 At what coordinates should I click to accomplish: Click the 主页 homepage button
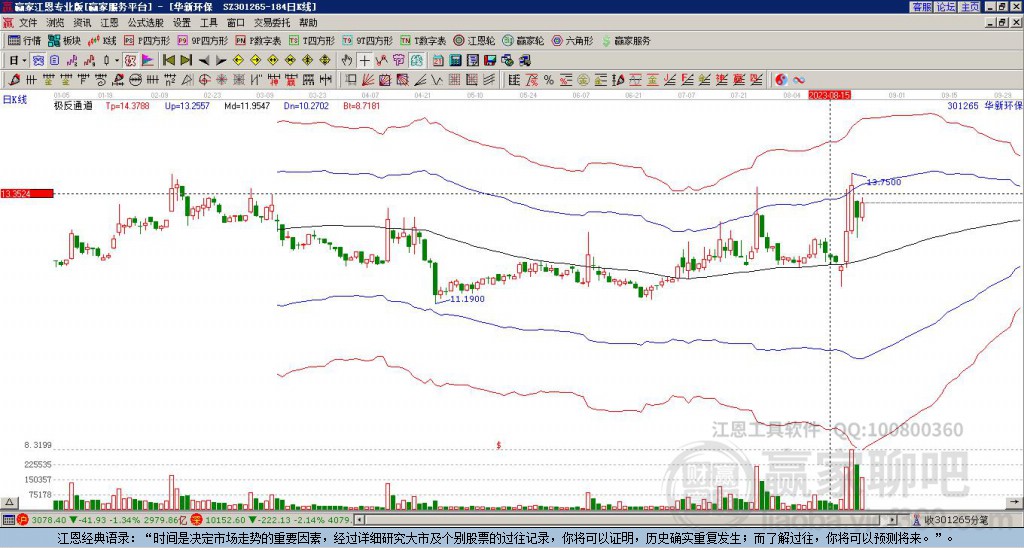click(x=970, y=7)
